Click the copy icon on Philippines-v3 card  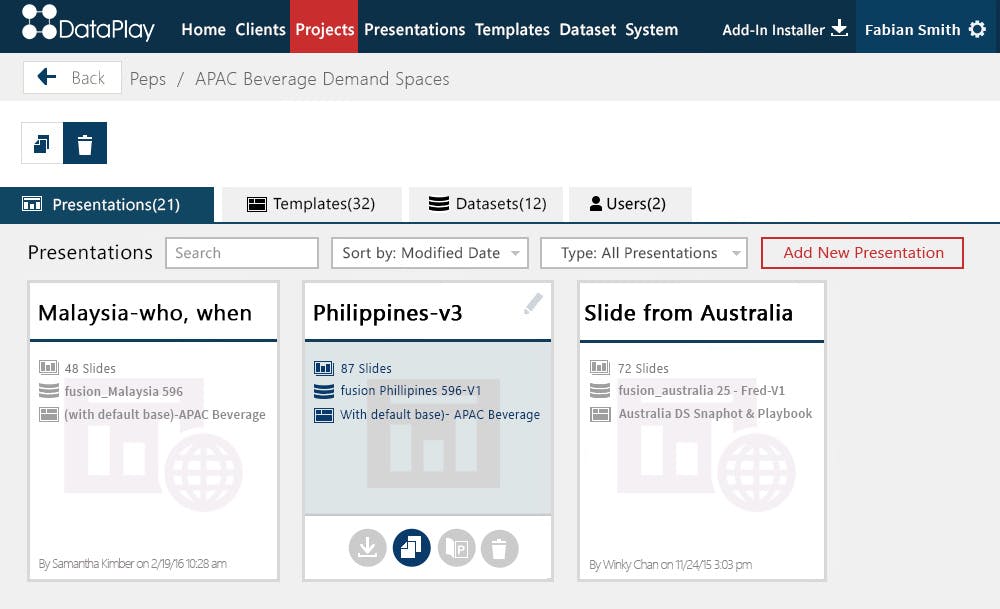pyautogui.click(x=411, y=548)
